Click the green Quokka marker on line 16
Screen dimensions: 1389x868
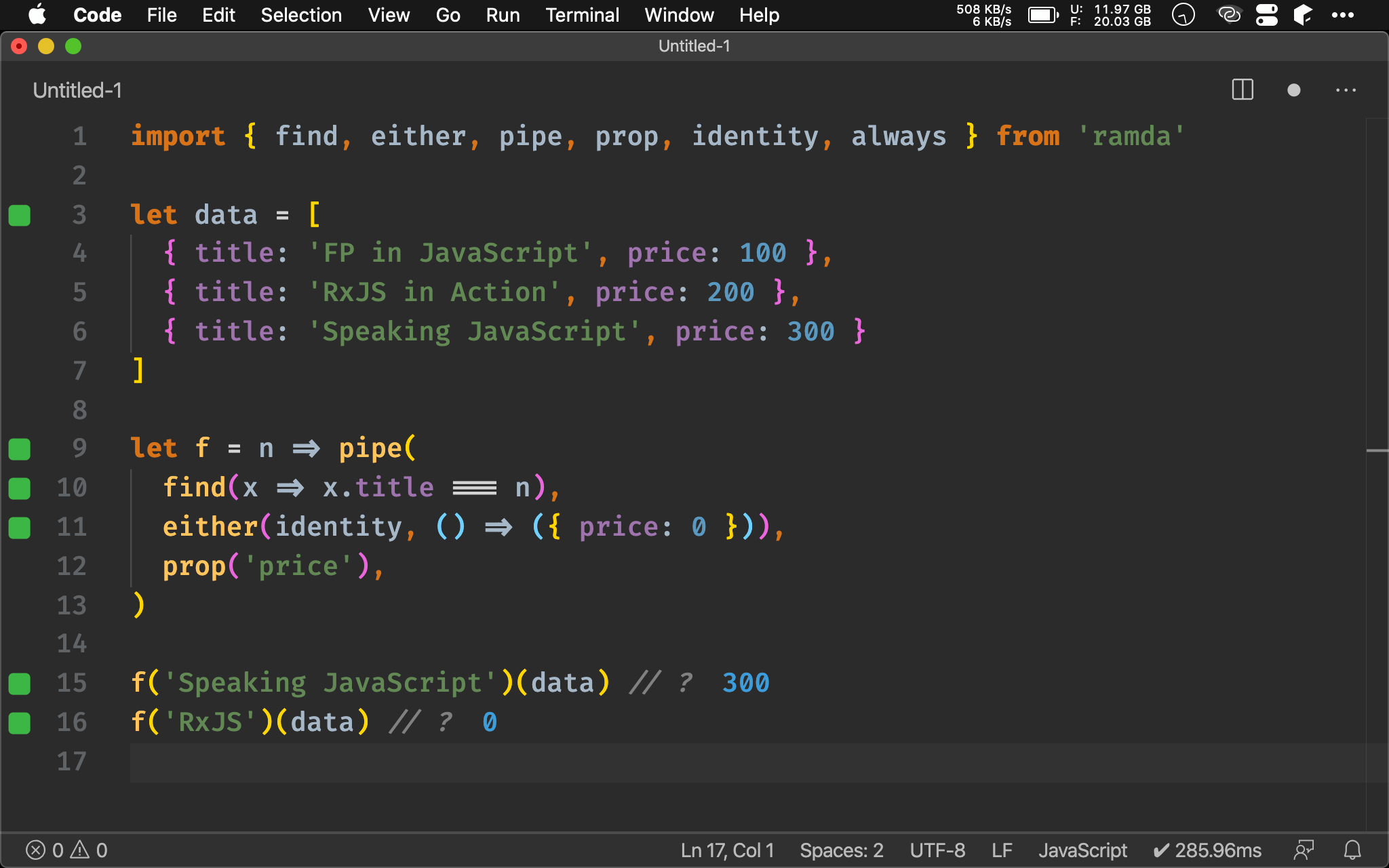pos(20,723)
